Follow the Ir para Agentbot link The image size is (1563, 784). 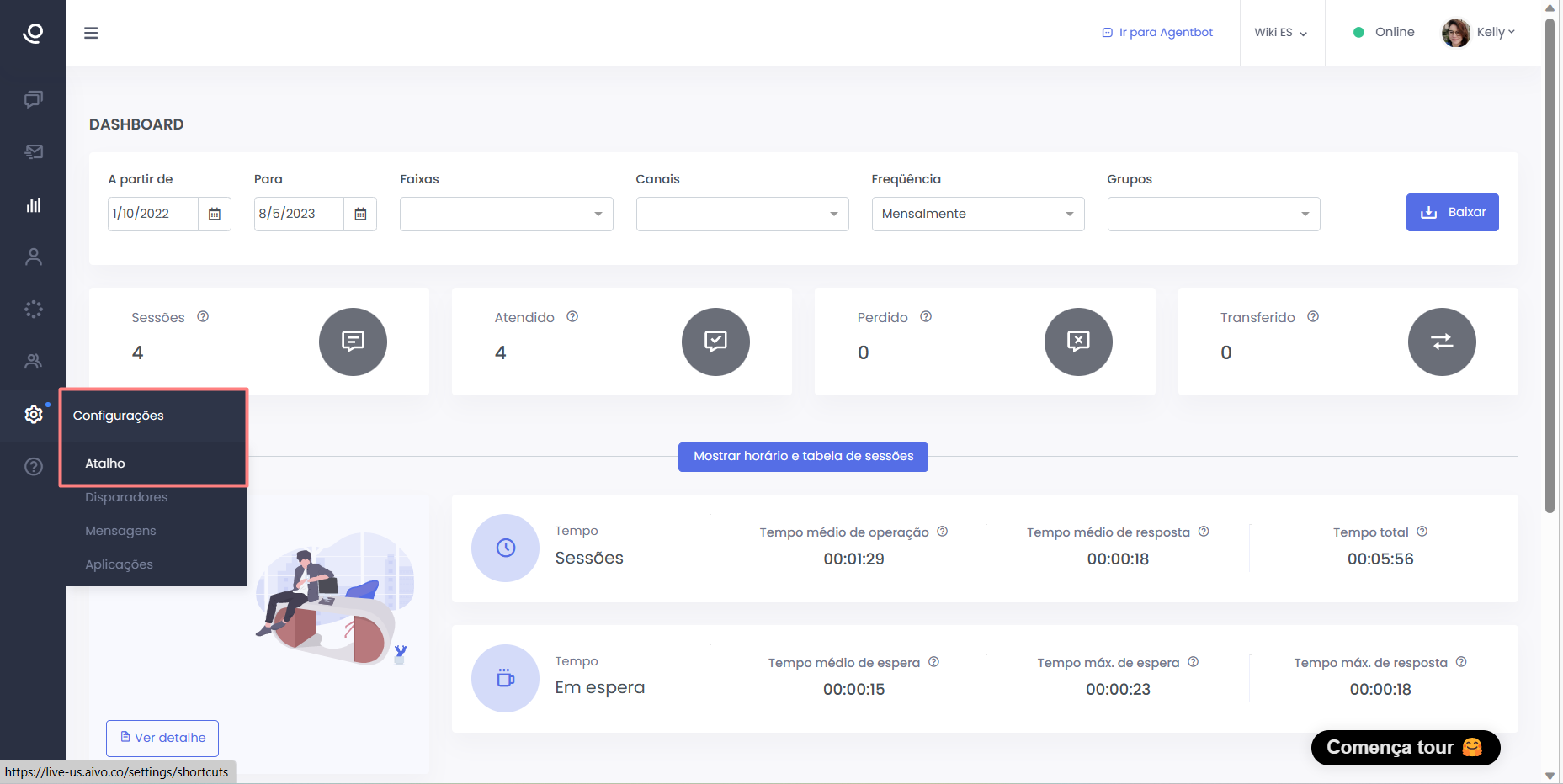pos(1158,33)
